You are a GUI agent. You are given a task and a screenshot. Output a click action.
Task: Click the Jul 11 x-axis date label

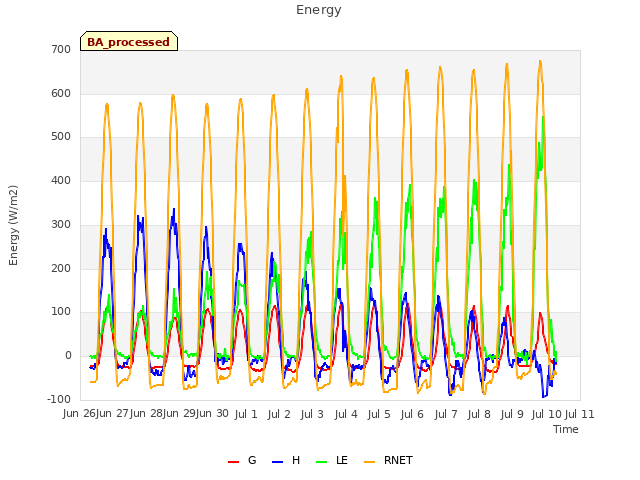tap(580, 414)
